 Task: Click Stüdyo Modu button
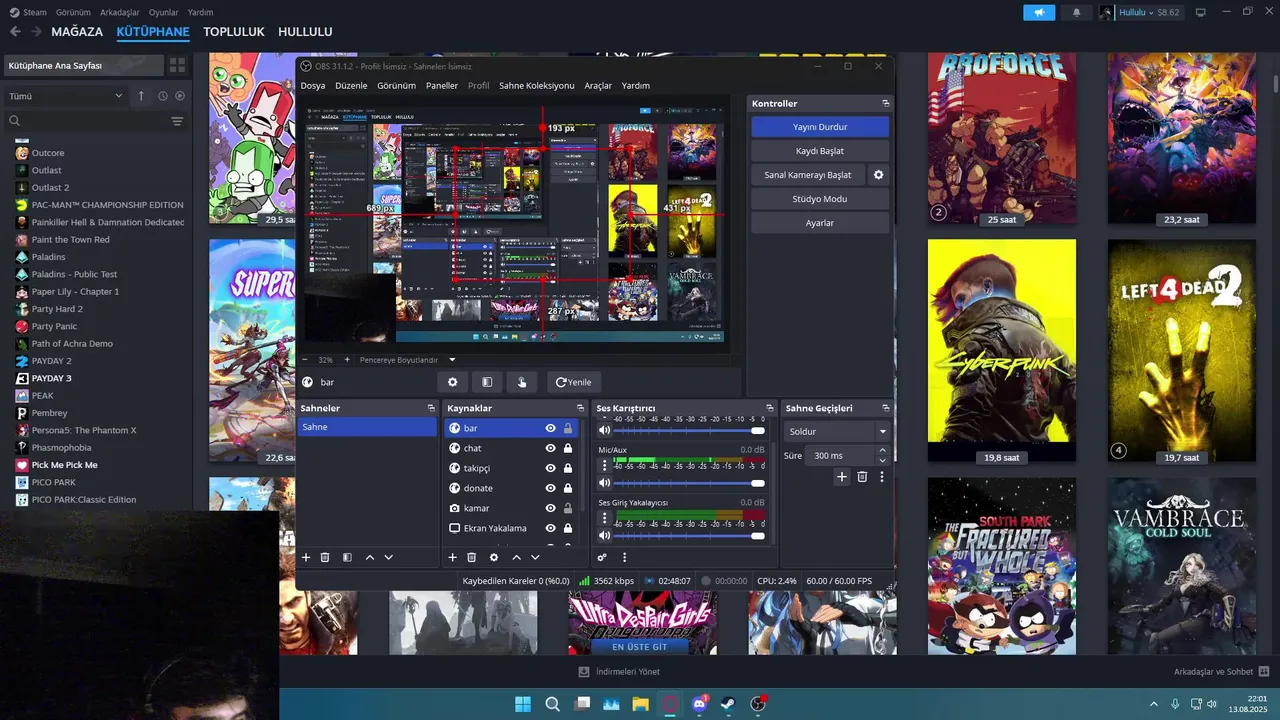820,199
